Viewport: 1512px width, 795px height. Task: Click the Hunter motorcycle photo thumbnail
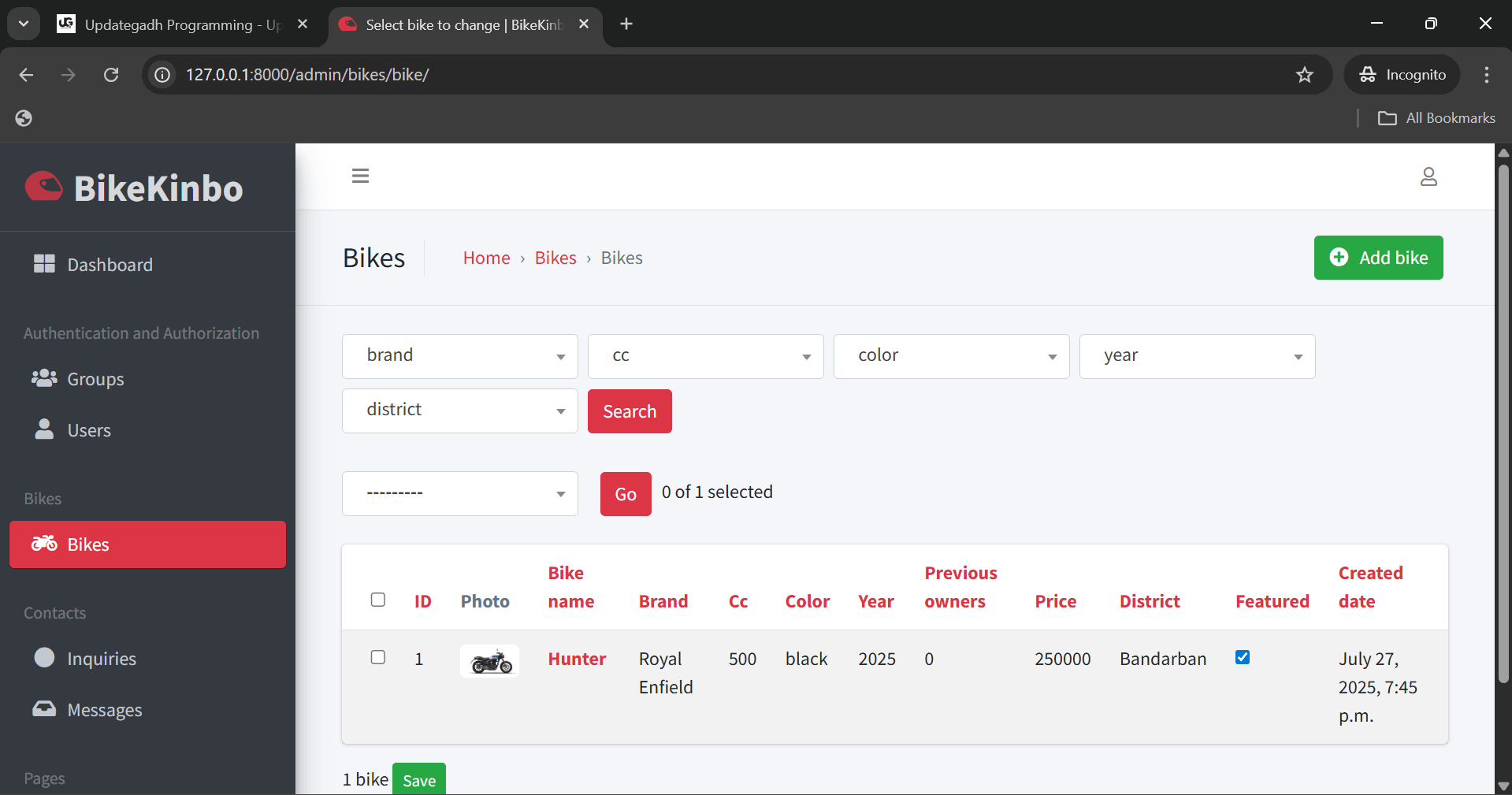(489, 661)
